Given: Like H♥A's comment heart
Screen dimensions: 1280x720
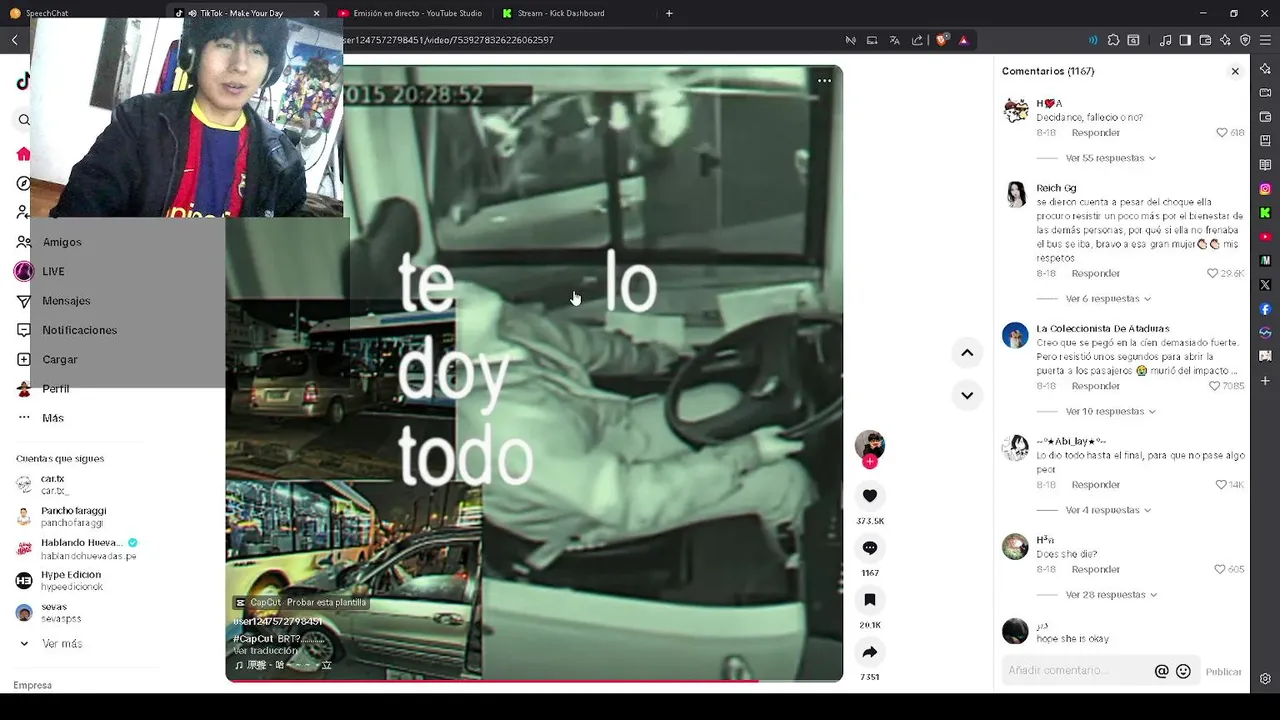Looking at the screenshot, I should 1221,133.
